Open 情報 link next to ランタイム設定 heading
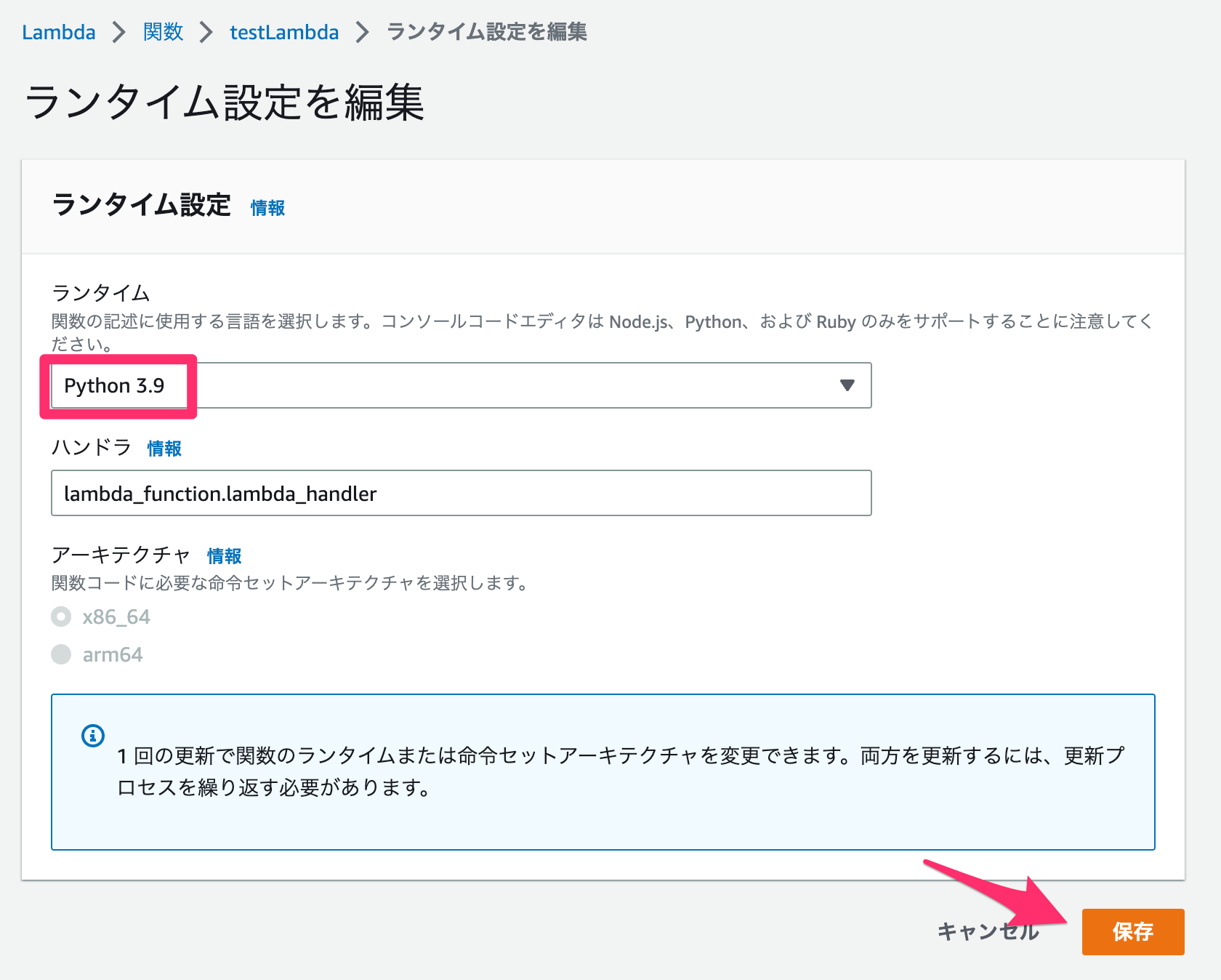 (267, 209)
